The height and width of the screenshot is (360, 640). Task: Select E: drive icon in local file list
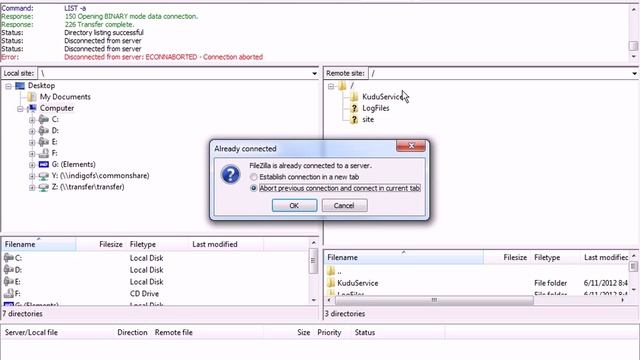click(x=9, y=281)
